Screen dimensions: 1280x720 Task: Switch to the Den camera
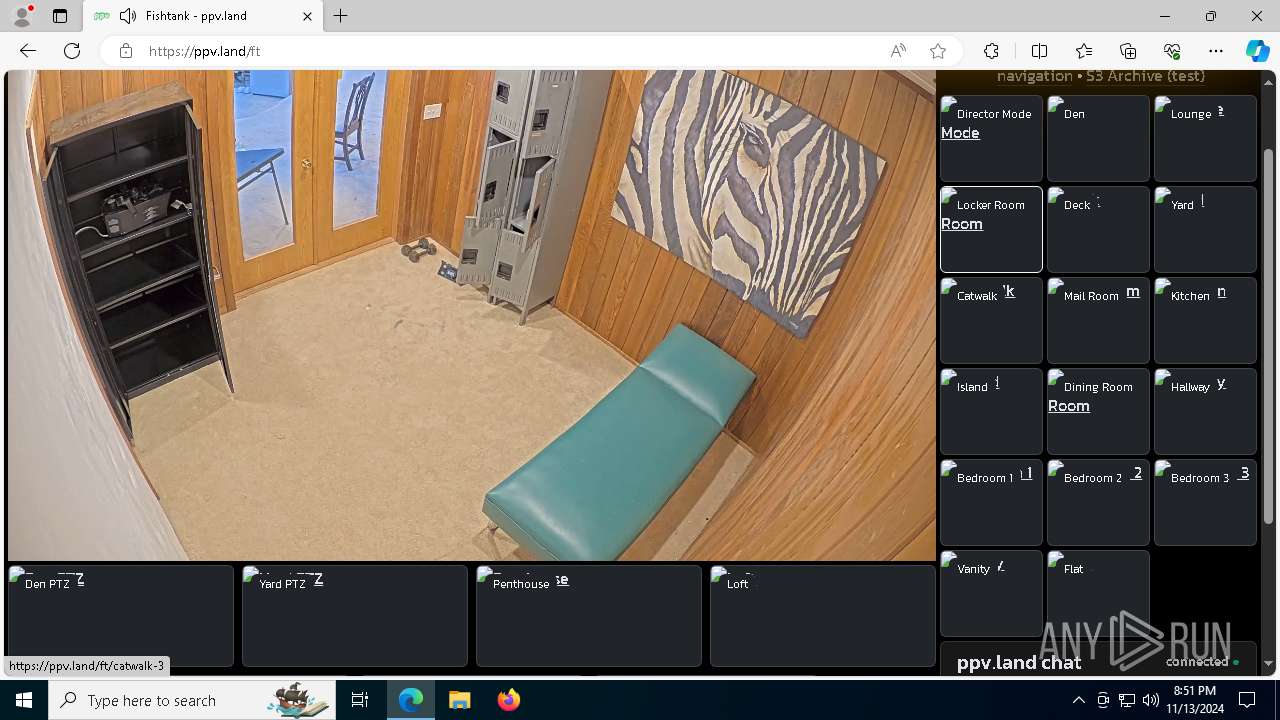point(1098,138)
